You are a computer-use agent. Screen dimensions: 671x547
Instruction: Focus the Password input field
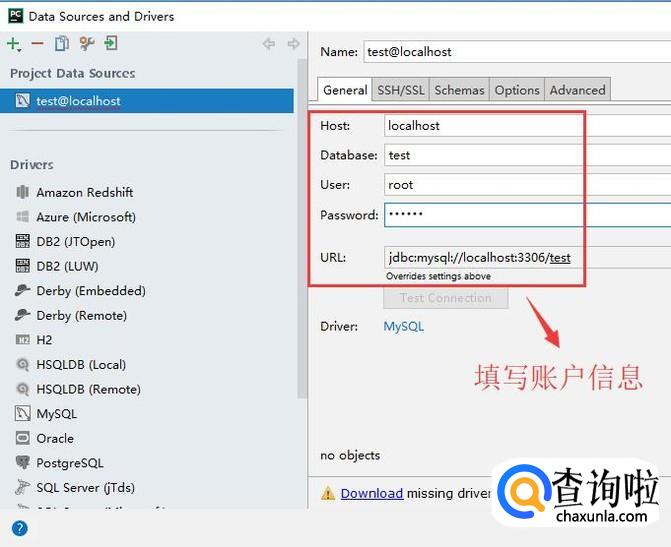(527, 214)
